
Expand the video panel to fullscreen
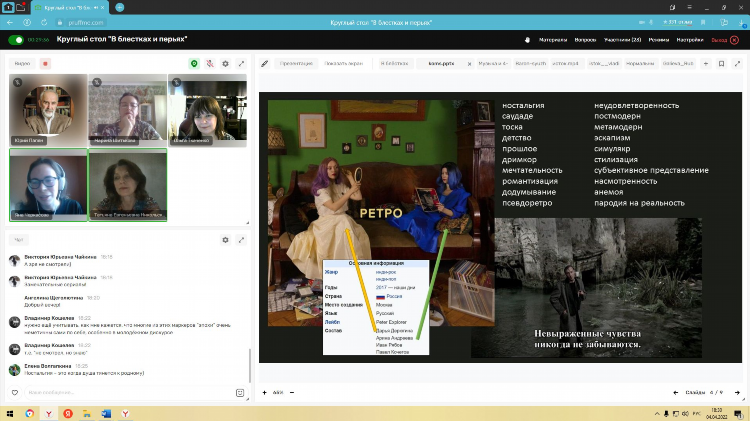pos(241,64)
